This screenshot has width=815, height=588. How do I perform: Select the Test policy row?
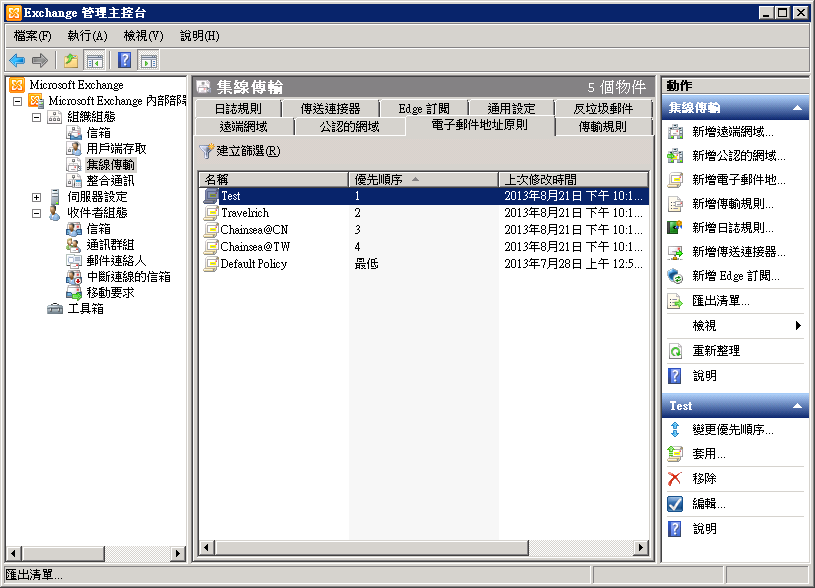click(x=424, y=196)
